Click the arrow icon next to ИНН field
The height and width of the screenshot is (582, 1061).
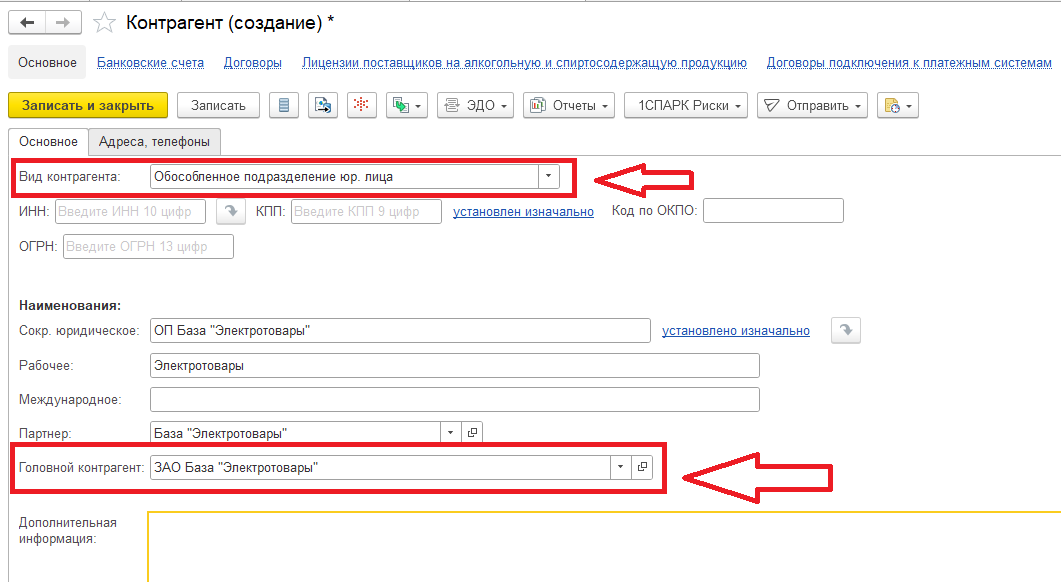pos(230,211)
